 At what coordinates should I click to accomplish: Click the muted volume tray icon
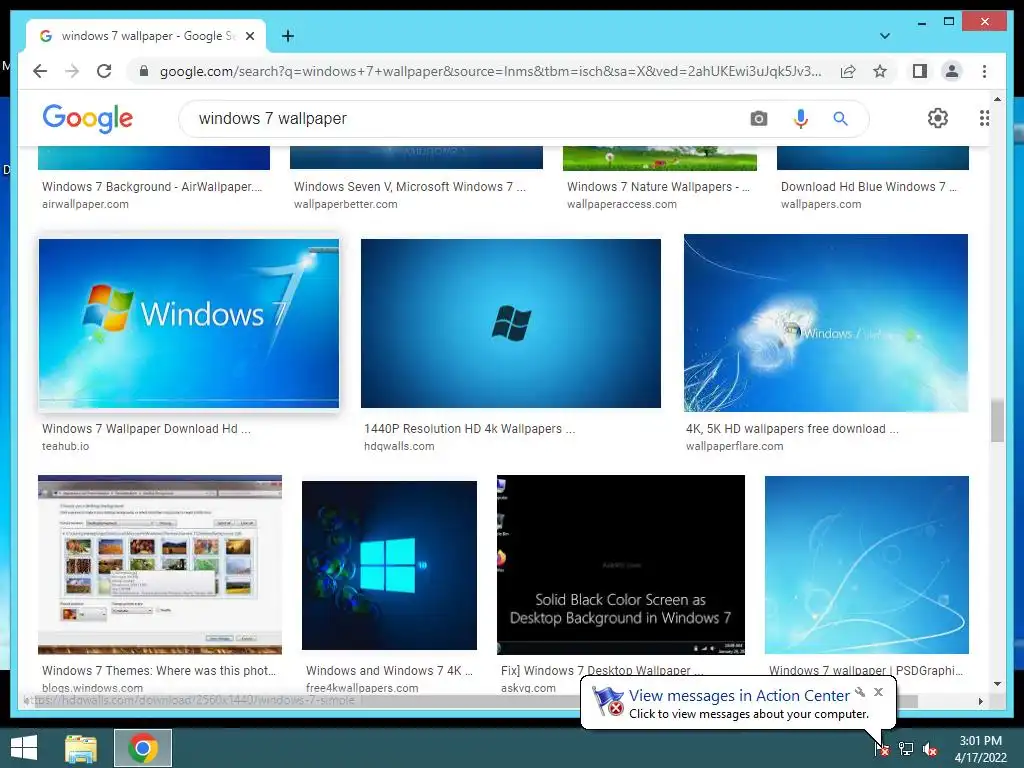point(929,749)
